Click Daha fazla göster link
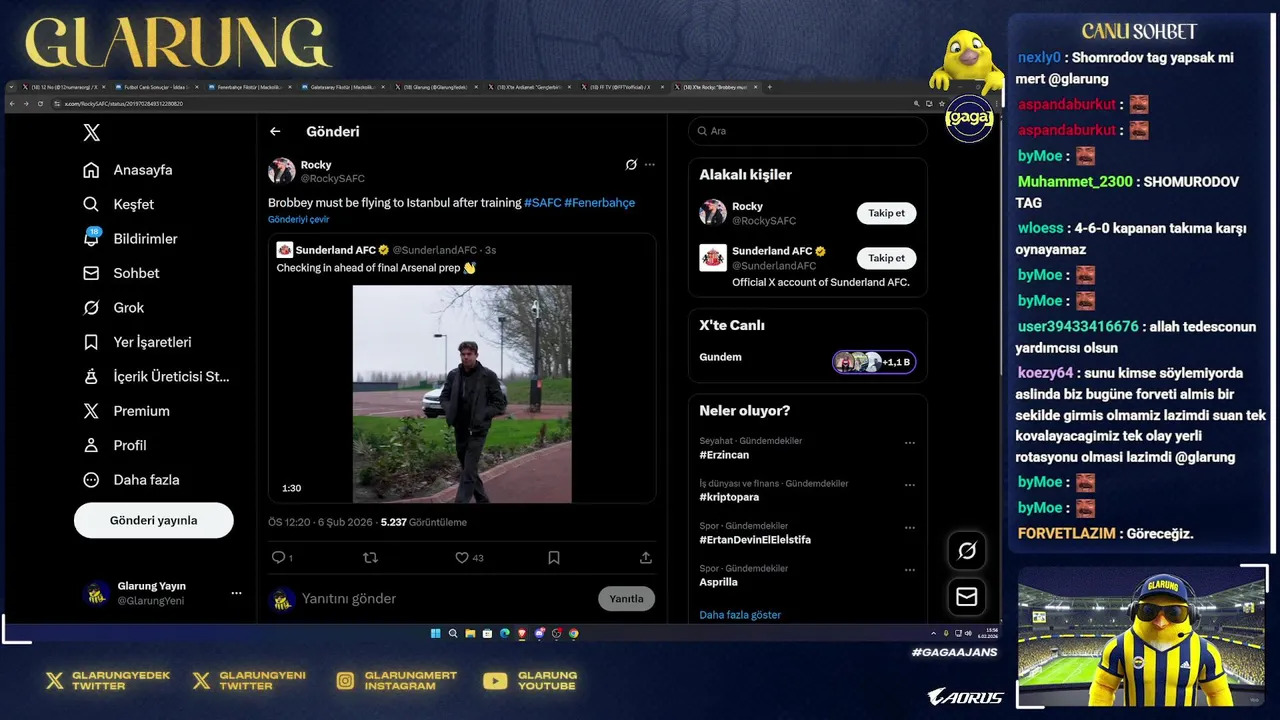Image resolution: width=1280 pixels, height=720 pixels. (740, 615)
